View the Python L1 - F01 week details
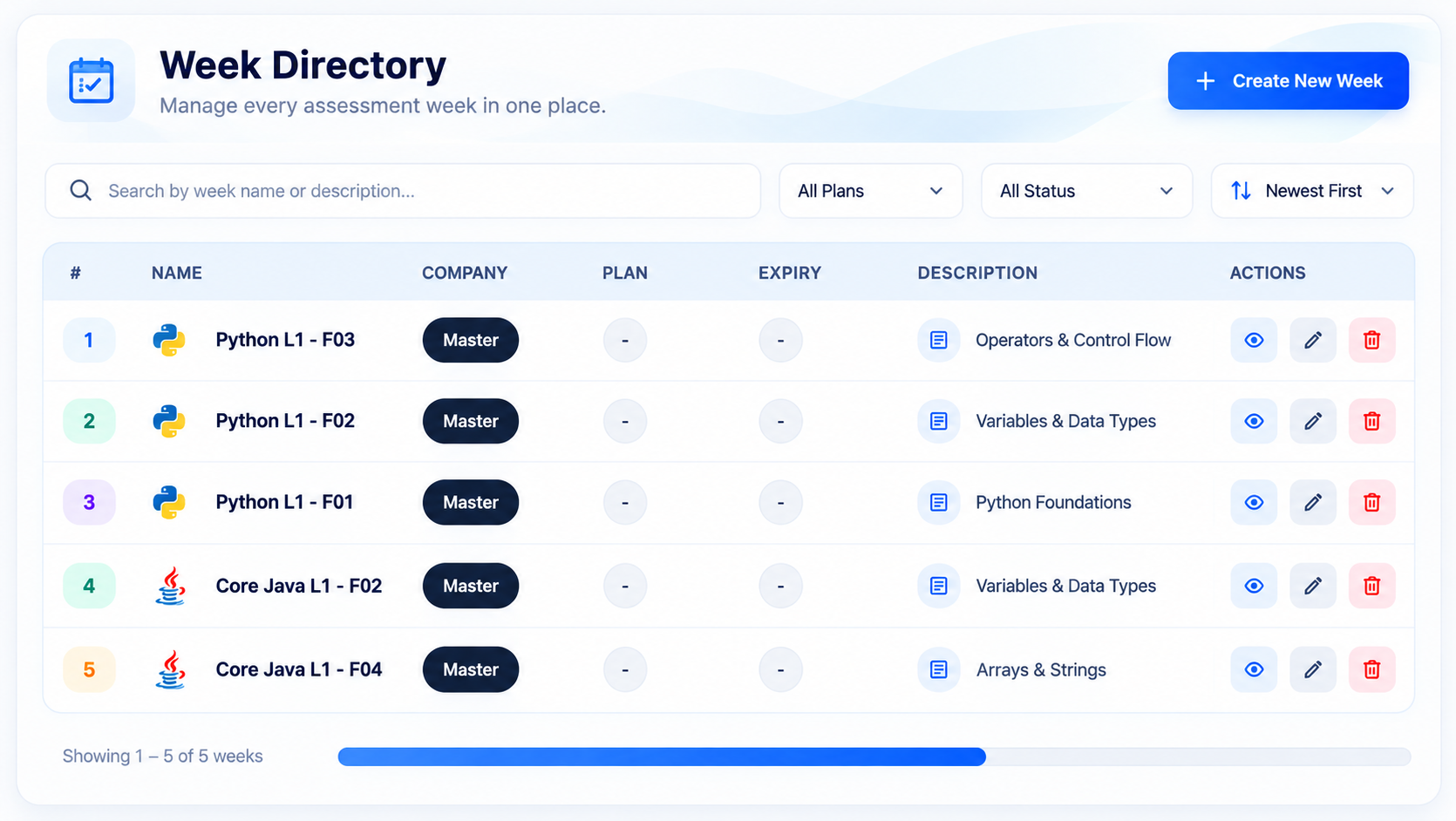 (x=1254, y=502)
